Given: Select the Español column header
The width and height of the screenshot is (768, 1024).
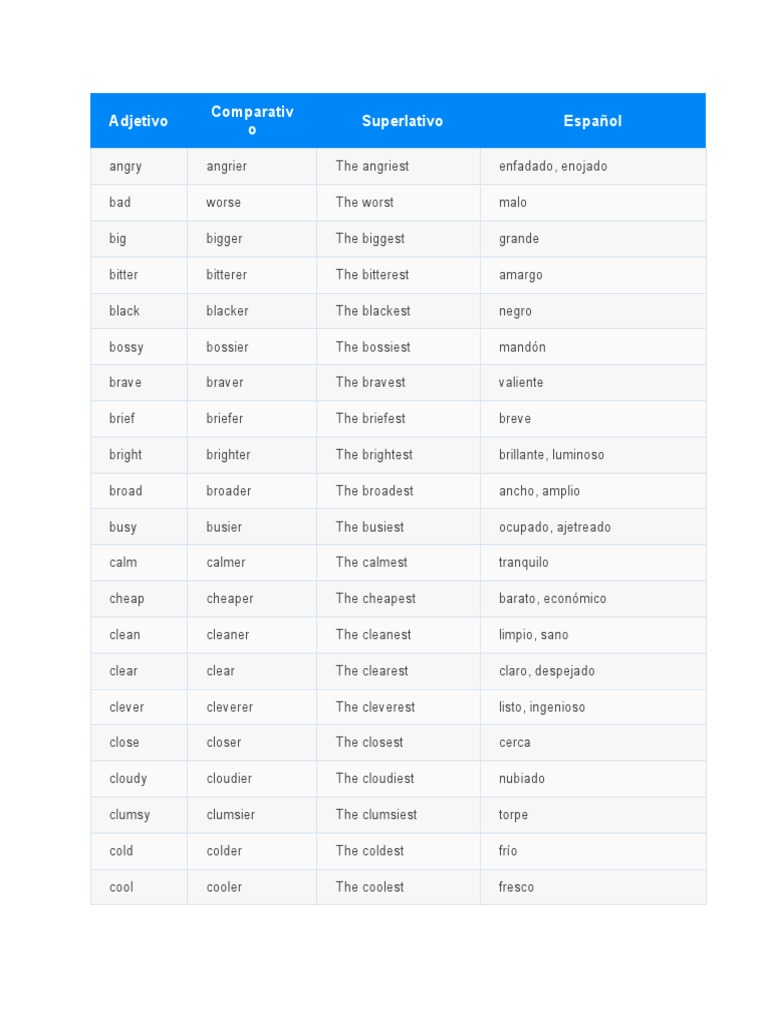Looking at the screenshot, I should pyautogui.click(x=592, y=121).
